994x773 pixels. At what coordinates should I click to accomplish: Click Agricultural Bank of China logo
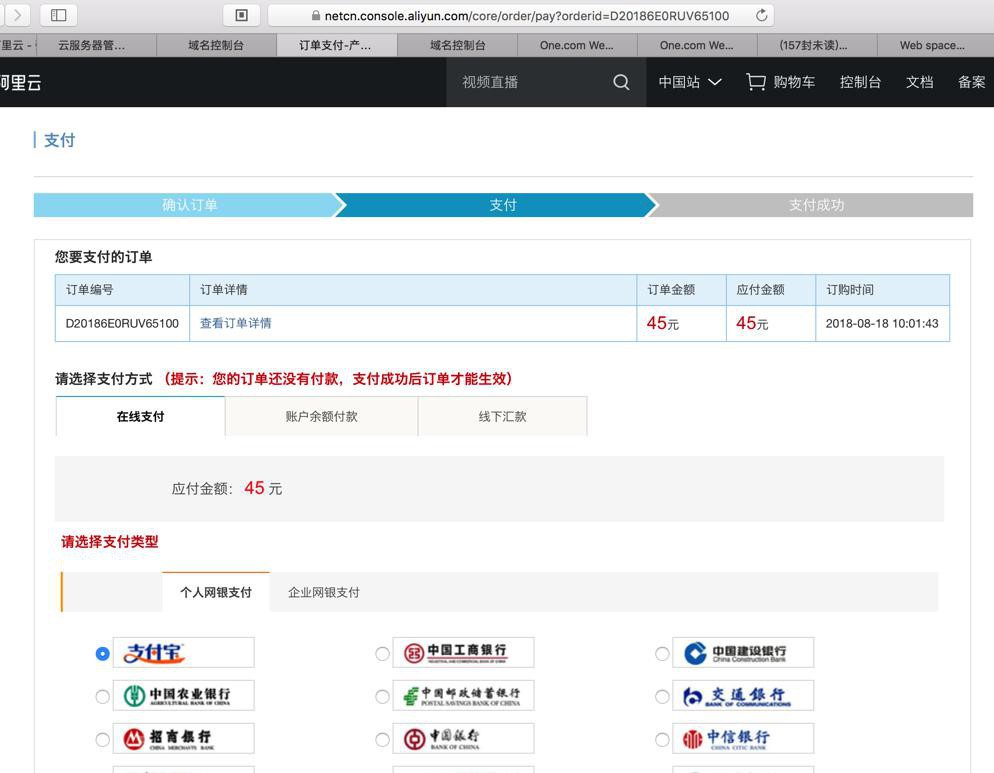[184, 696]
